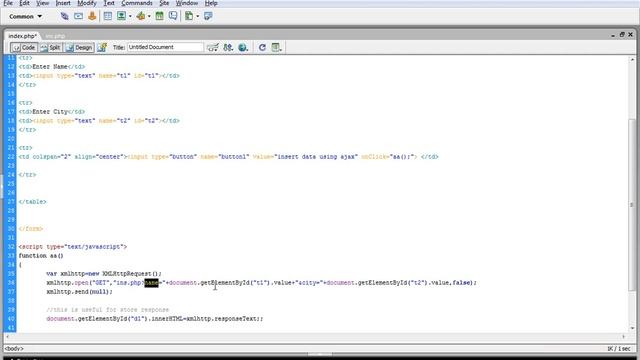
Task: Open the View Options icon menu
Action: (276, 47)
